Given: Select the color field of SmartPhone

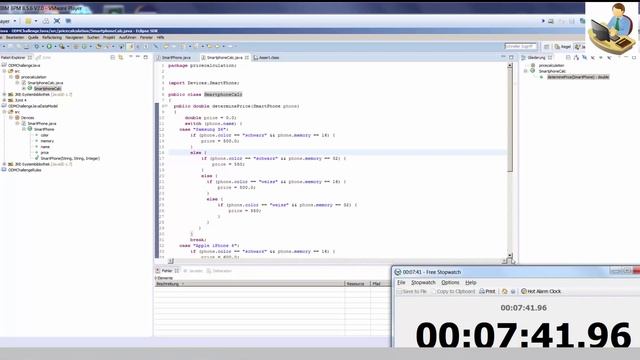Looking at the screenshot, I should (x=44, y=135).
